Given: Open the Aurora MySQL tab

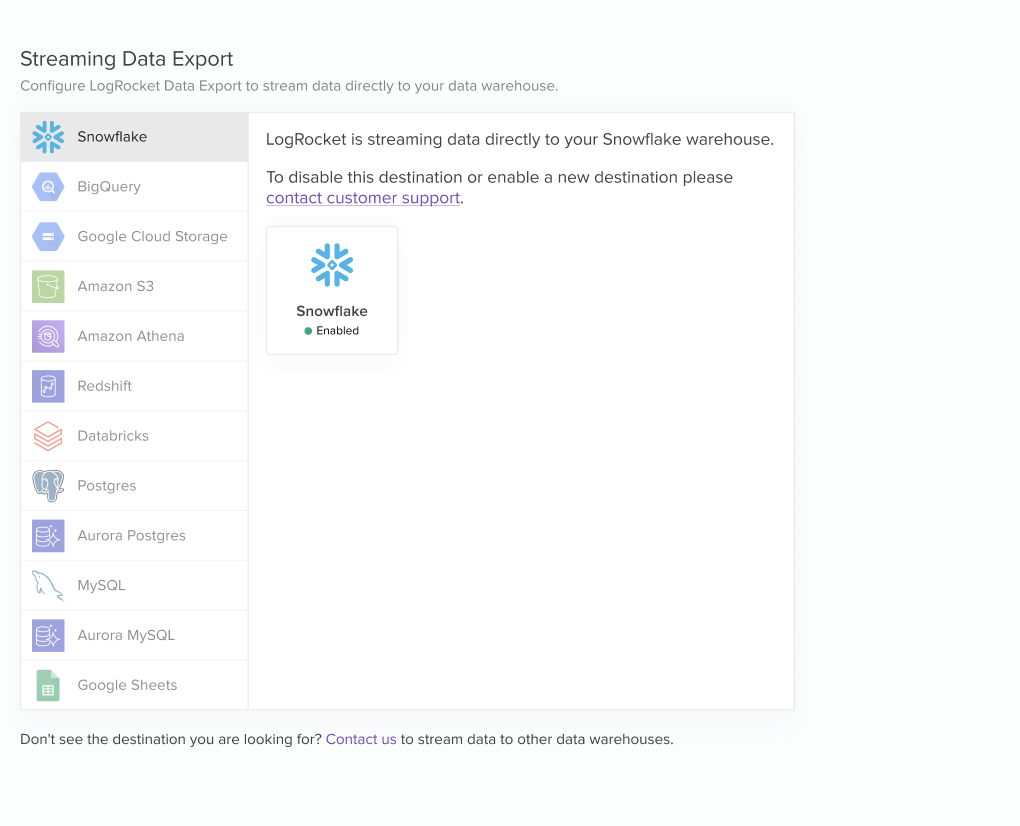Looking at the screenshot, I should point(135,635).
